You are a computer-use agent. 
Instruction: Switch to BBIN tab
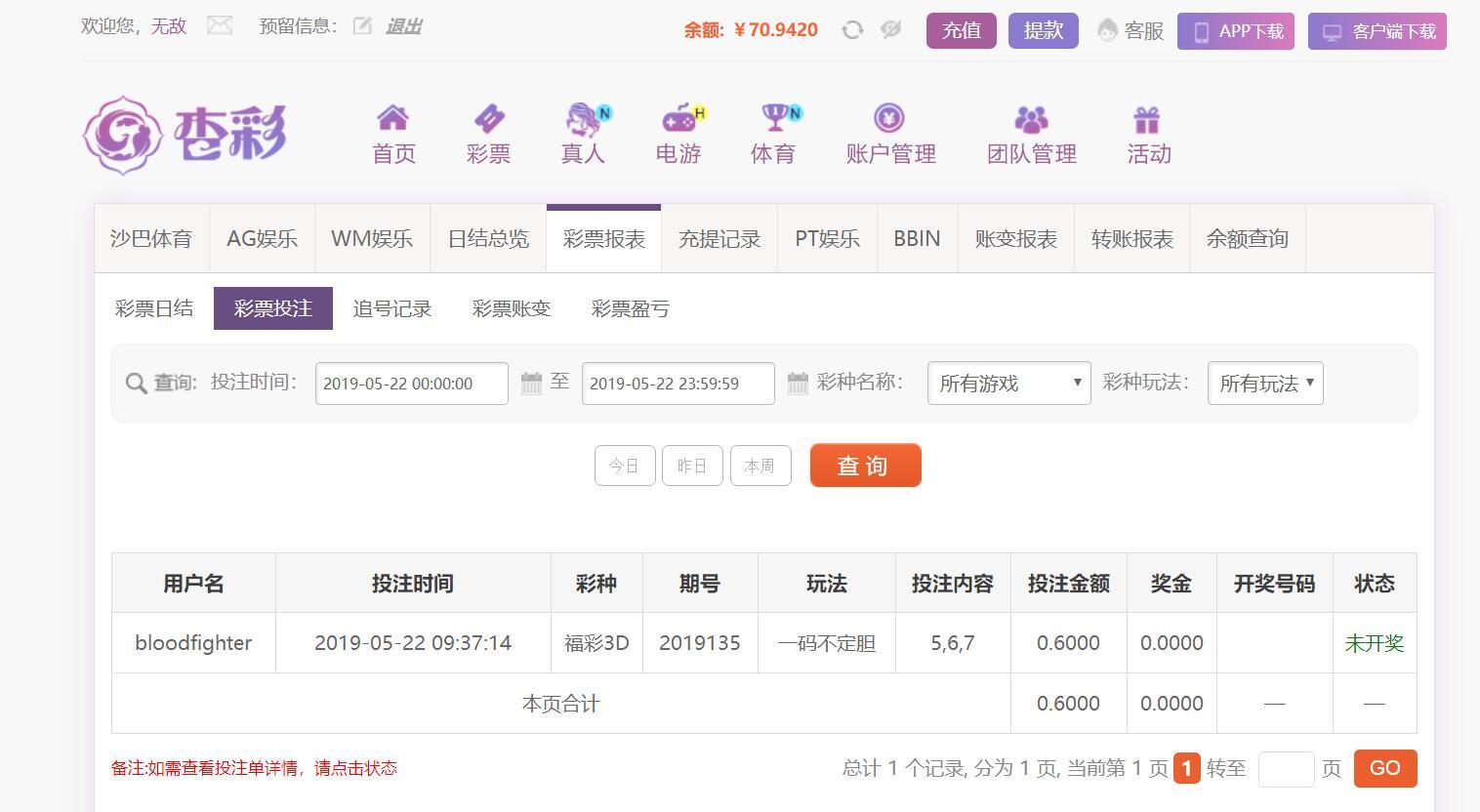tap(917, 239)
